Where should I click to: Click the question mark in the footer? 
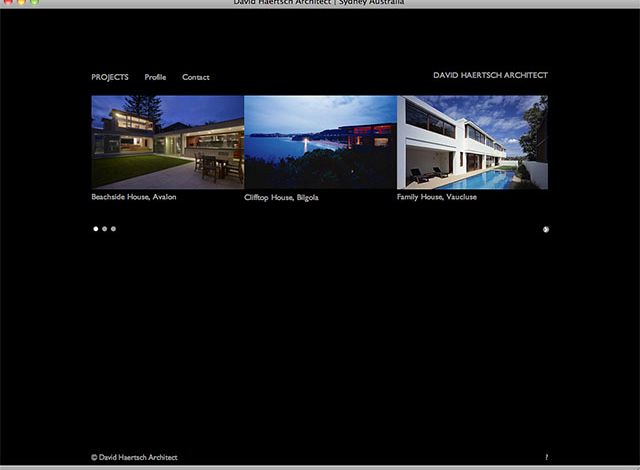click(547, 457)
